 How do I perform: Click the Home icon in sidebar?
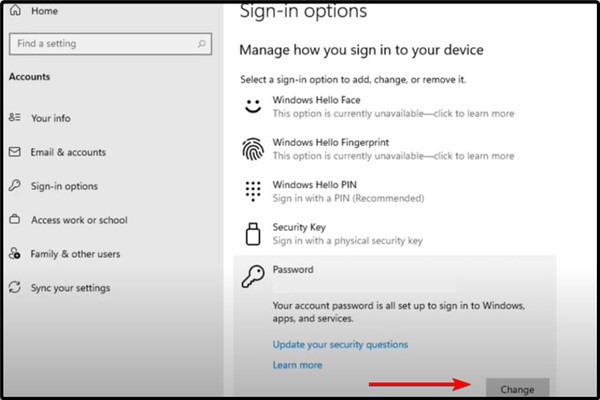tap(15, 11)
